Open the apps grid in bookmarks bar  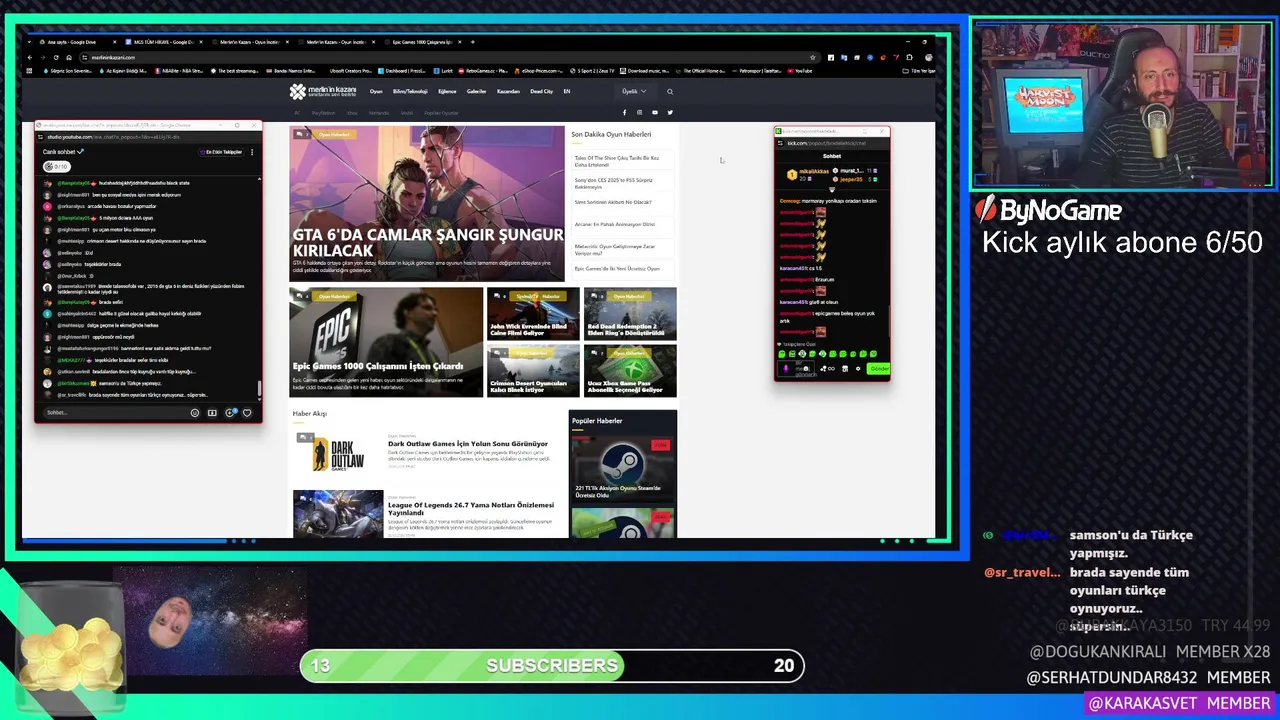[x=29, y=71]
